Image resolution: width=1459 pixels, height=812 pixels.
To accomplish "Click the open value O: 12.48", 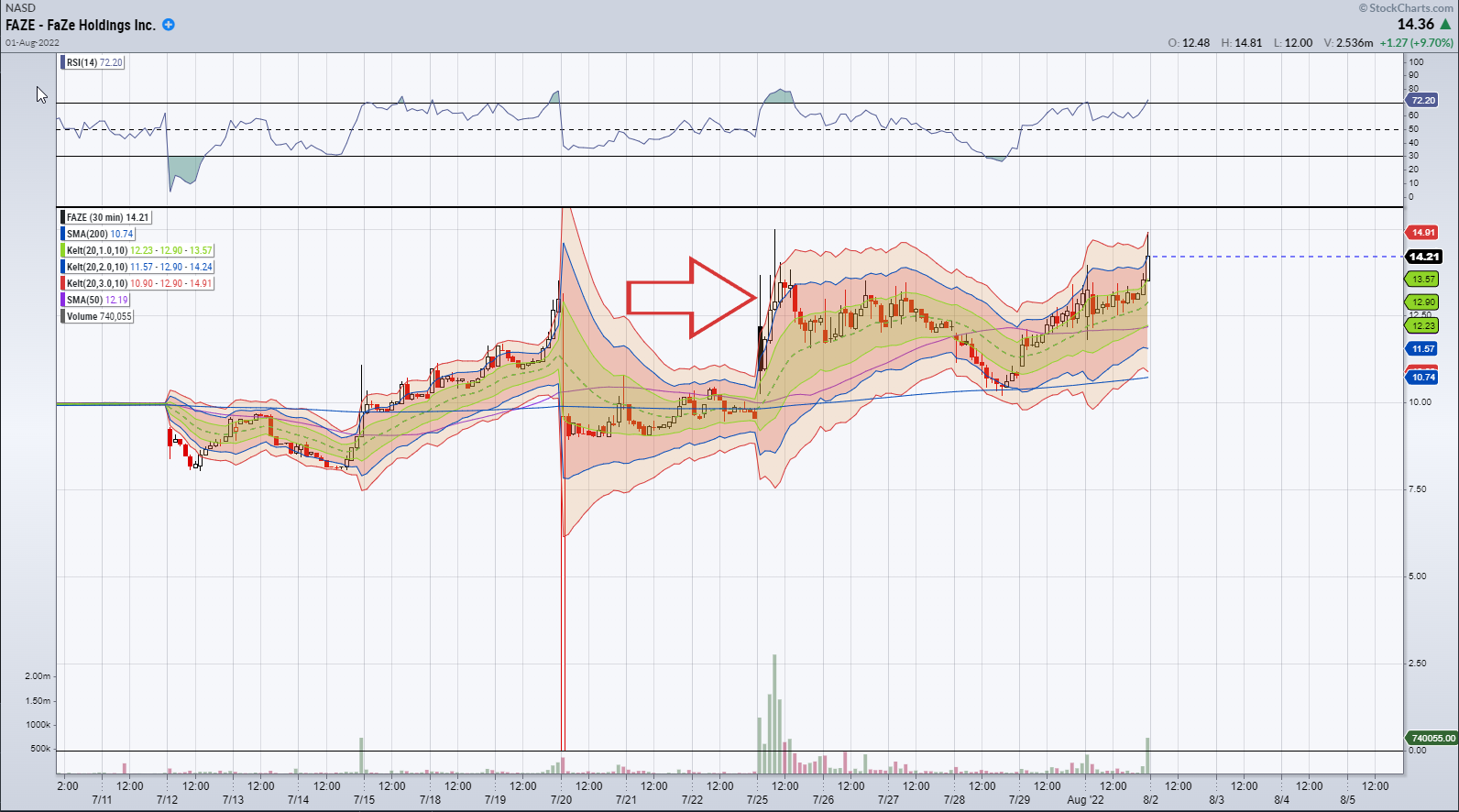I will pyautogui.click(x=1189, y=43).
